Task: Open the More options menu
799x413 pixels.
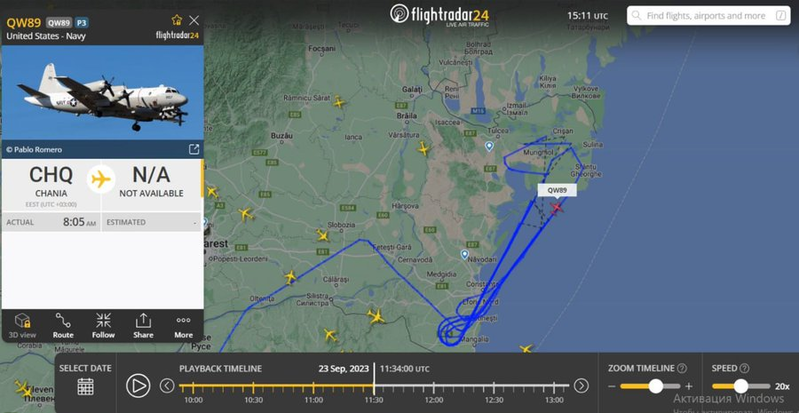Action: [183, 325]
